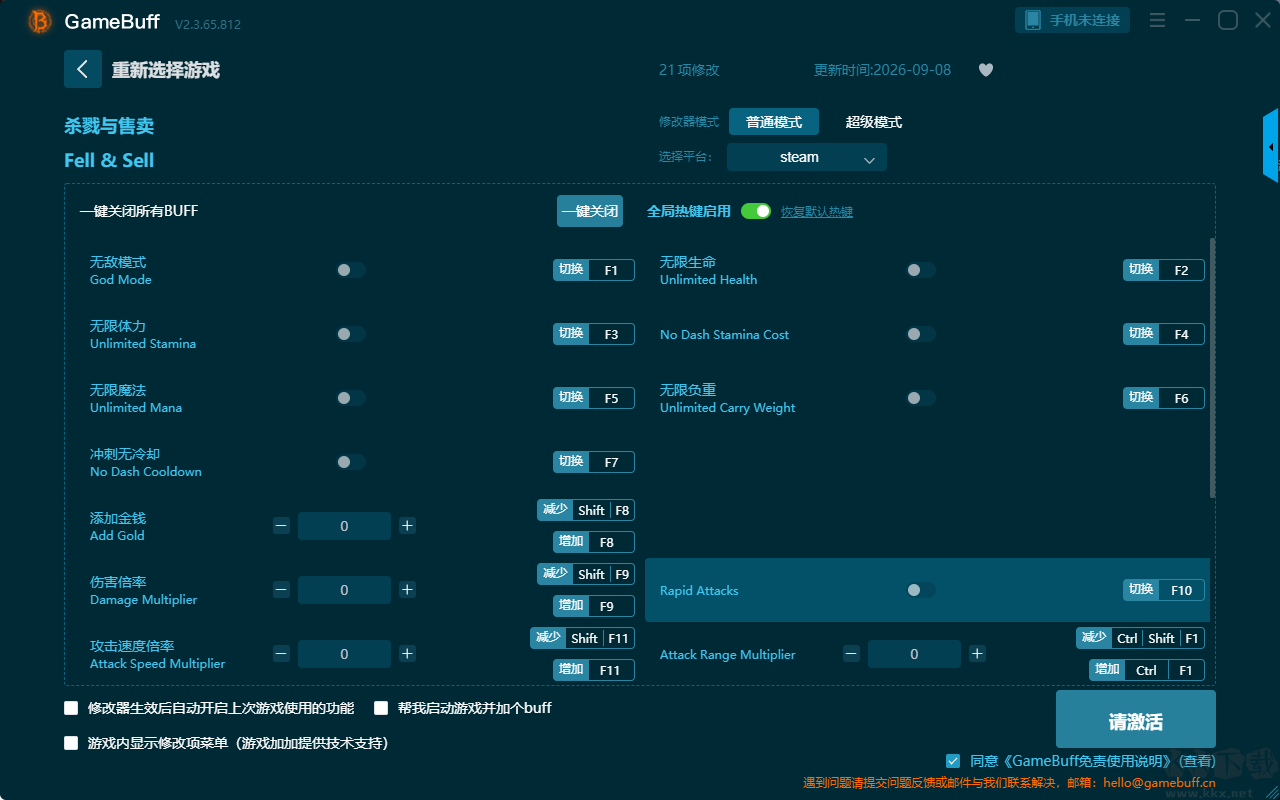Edit Attack Range decrease Ctrl Shift F1 hotkey

click(1141, 638)
